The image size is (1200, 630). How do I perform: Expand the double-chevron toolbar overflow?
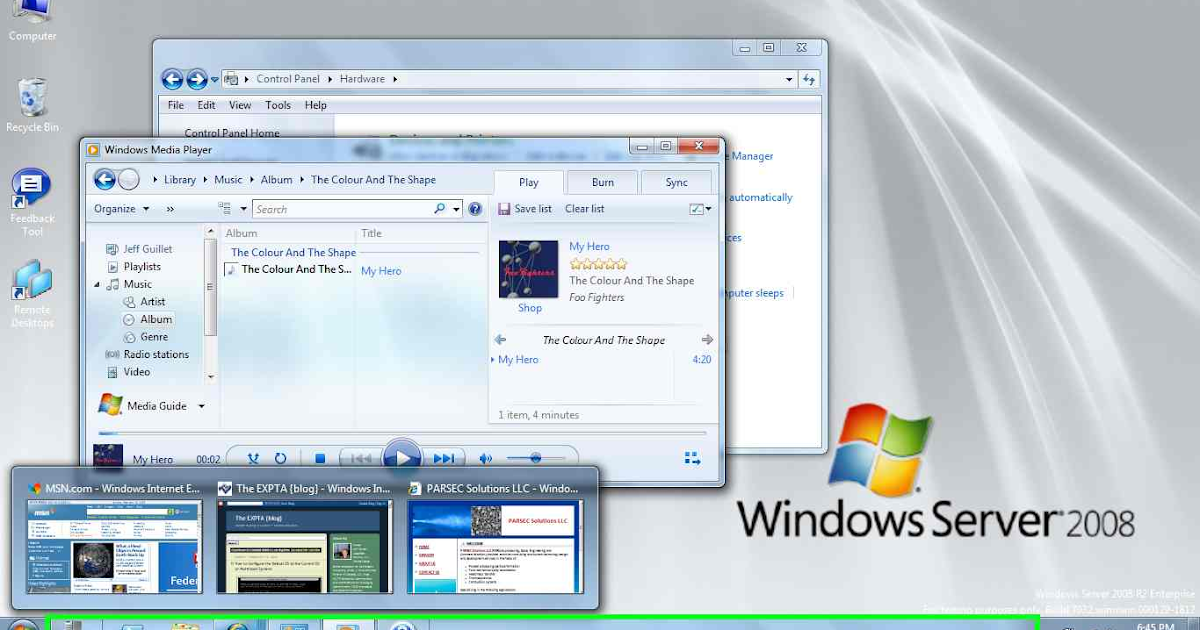pyautogui.click(x=170, y=209)
